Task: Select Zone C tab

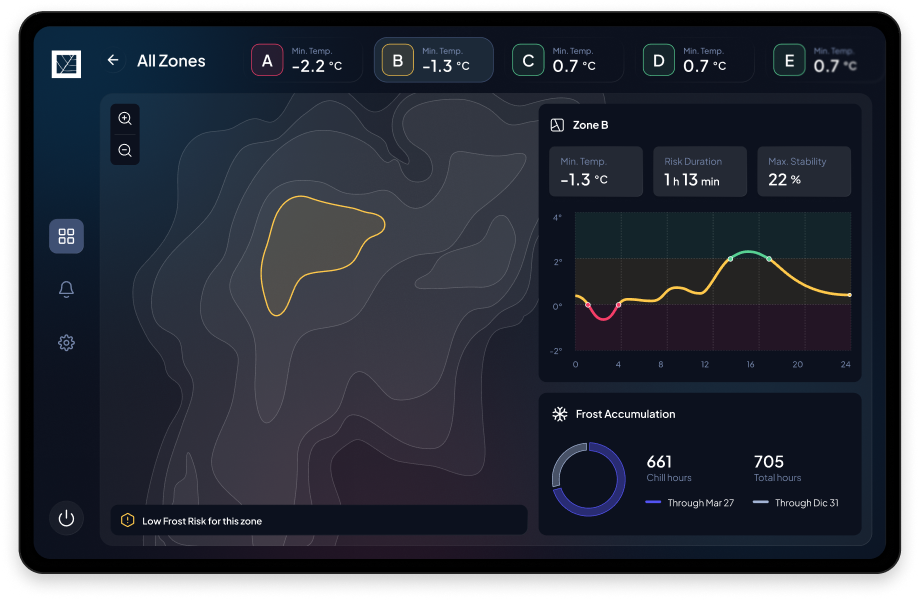Action: point(566,60)
